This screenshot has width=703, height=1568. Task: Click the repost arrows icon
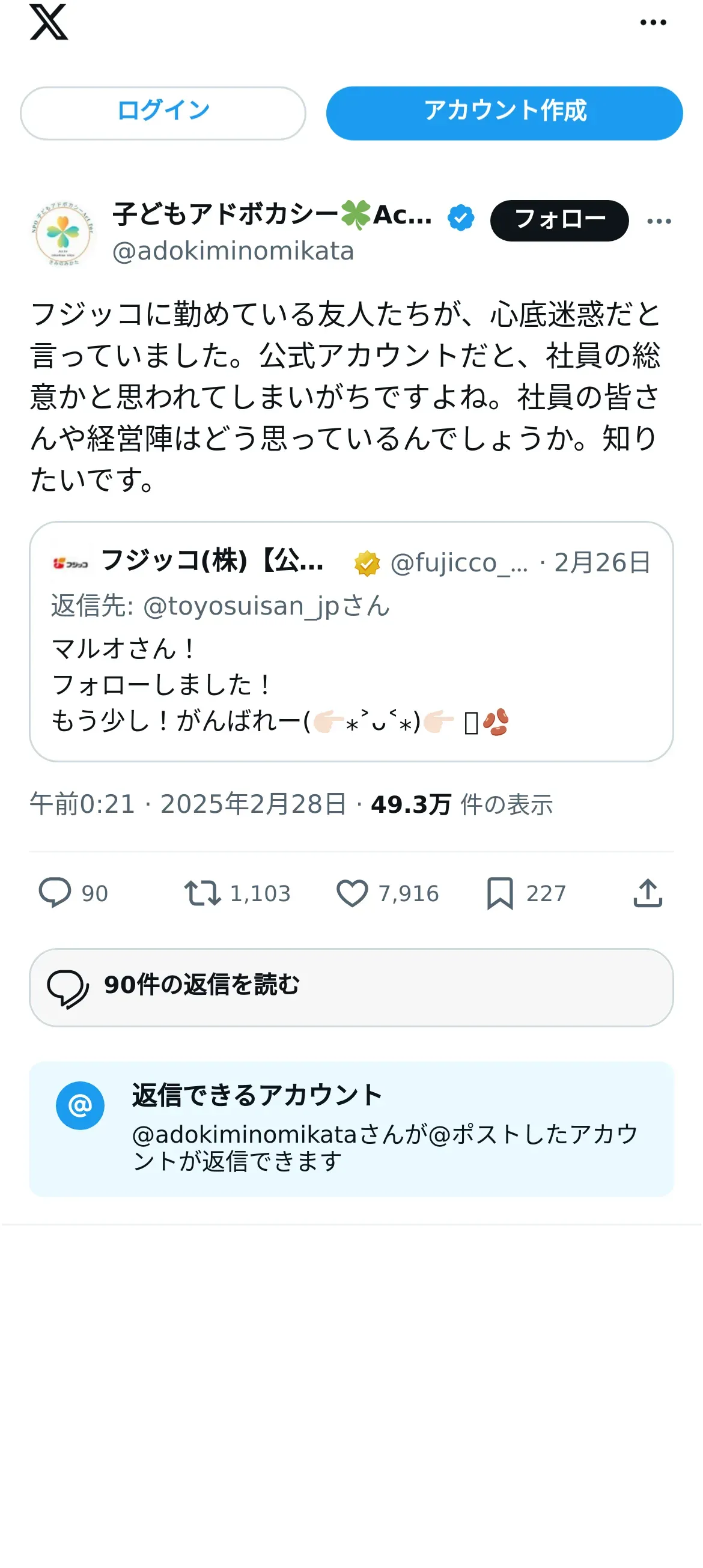[202, 893]
